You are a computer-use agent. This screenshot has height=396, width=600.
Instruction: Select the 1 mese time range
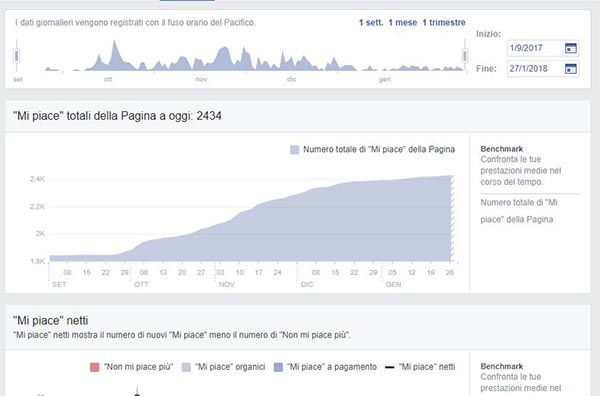403,23
